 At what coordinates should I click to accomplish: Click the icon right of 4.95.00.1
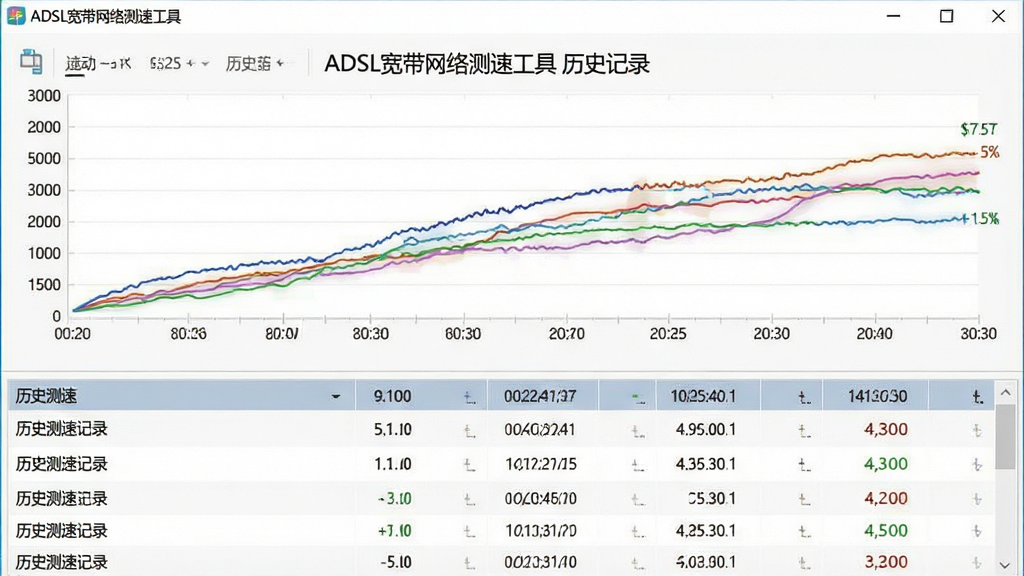(804, 430)
